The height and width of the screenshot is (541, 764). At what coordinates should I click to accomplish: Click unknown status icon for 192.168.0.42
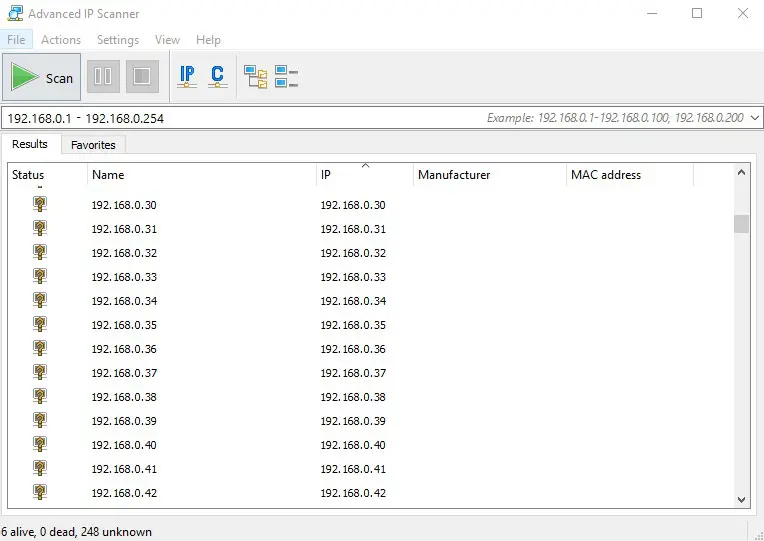click(x=40, y=492)
